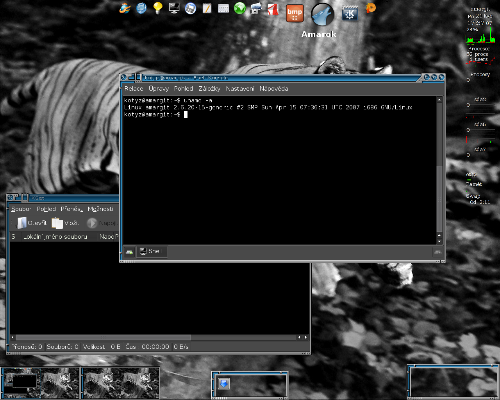
Task: Click the yellow light bulb dock icon
Action: click(158, 8)
